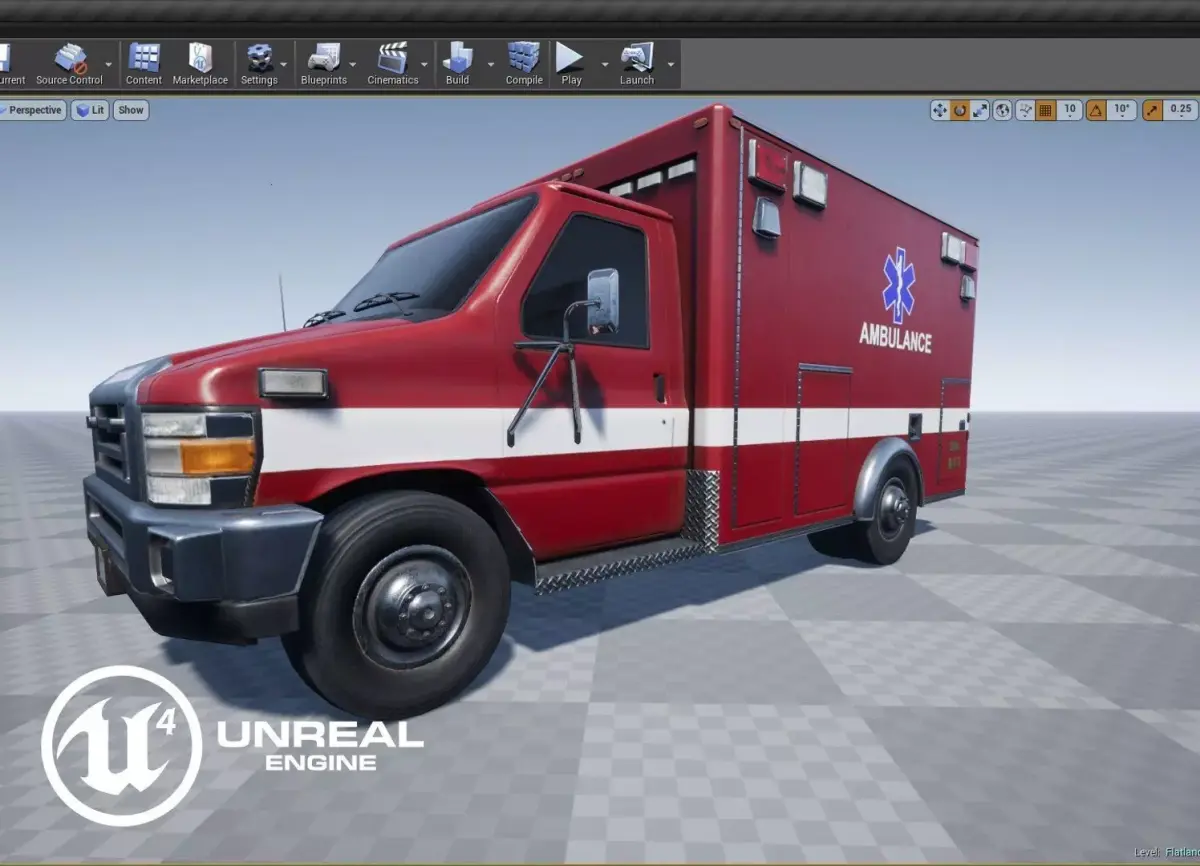The width and height of the screenshot is (1200, 866).
Task: Toggle rotation snapping
Action: coord(1097,110)
